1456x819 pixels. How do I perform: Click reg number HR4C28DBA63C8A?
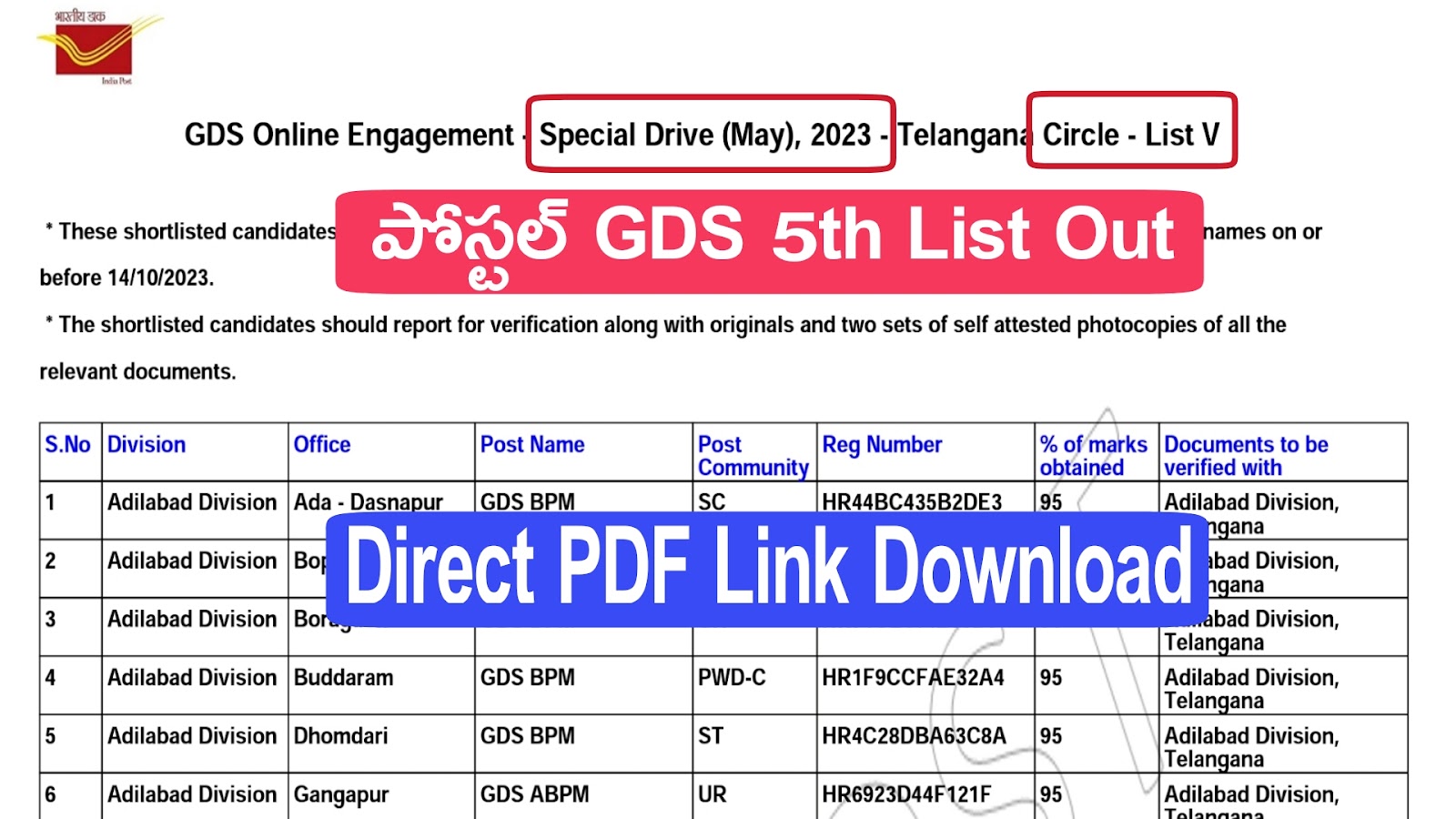pyautogui.click(x=914, y=735)
